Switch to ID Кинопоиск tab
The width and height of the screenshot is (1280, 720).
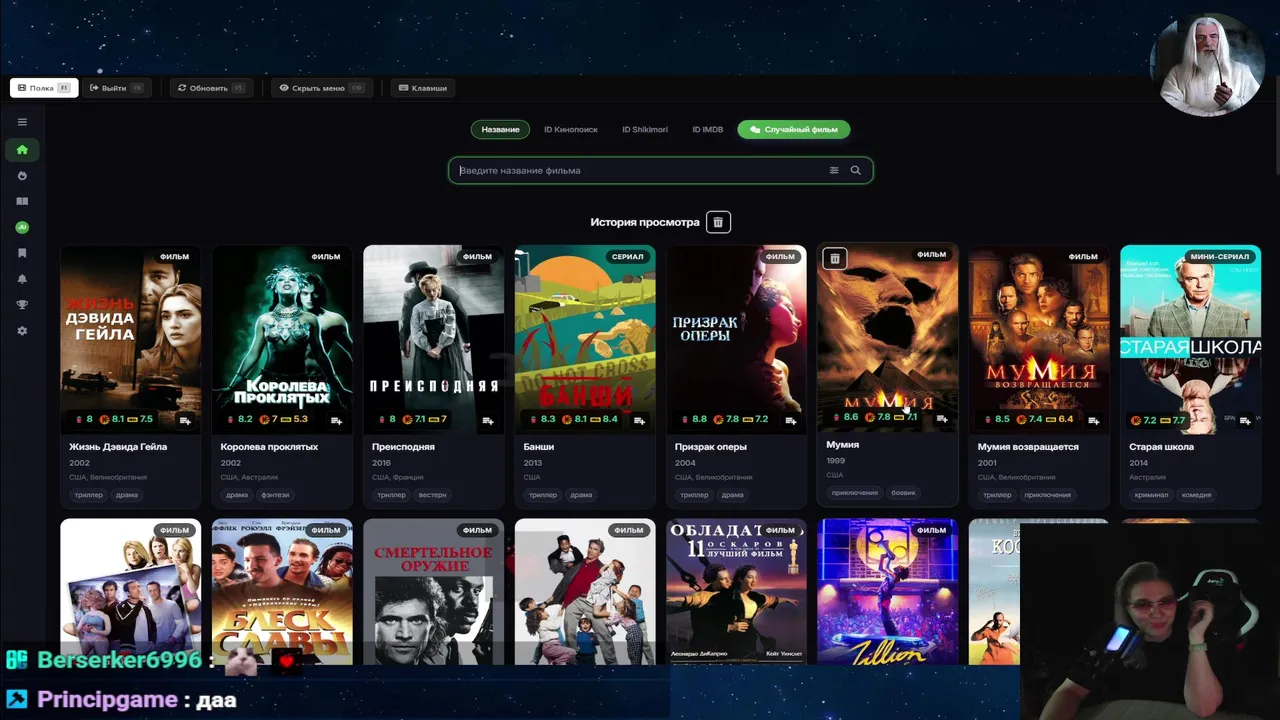click(x=571, y=129)
